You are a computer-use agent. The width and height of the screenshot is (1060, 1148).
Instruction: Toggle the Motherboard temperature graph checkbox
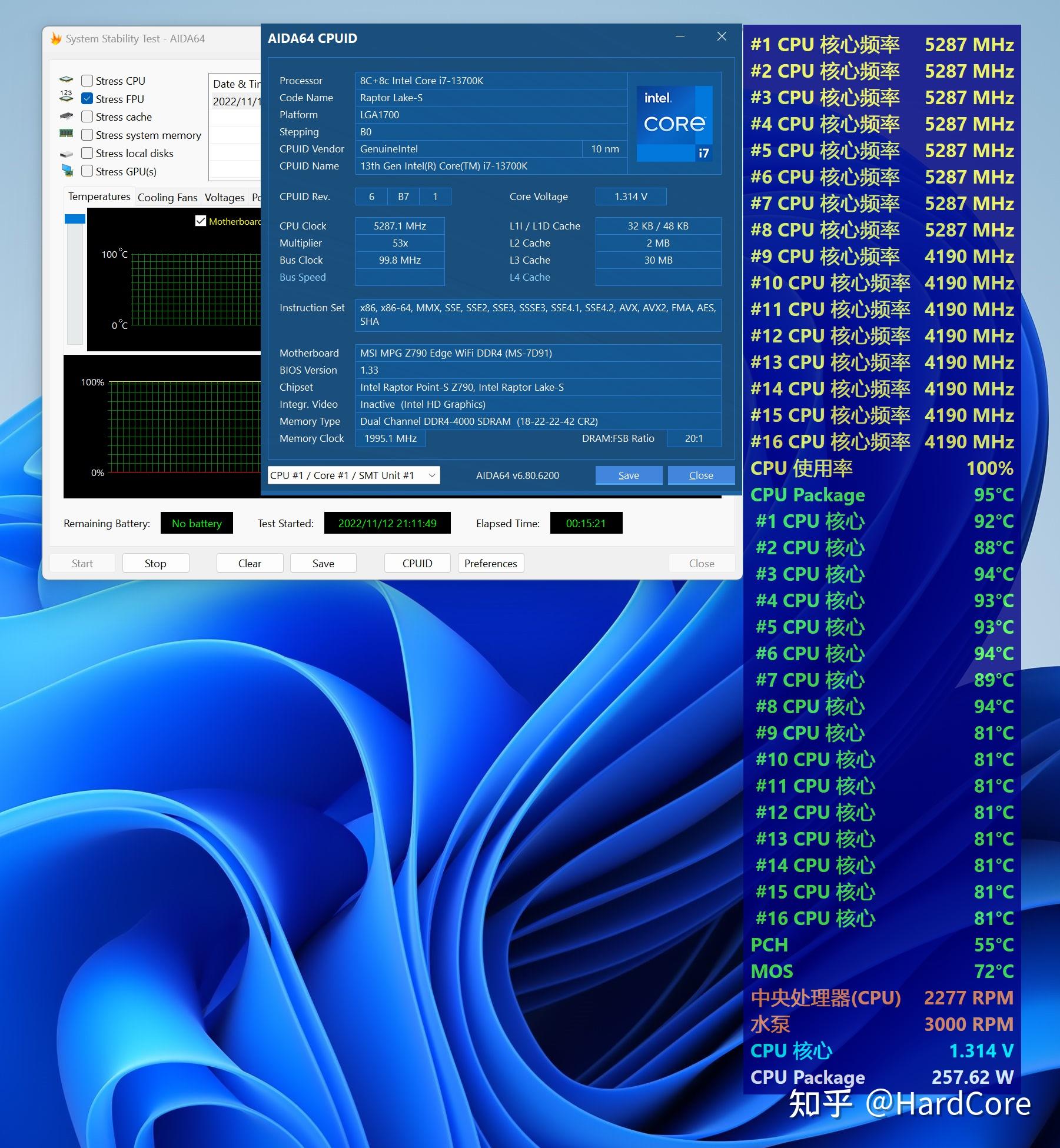point(200,221)
